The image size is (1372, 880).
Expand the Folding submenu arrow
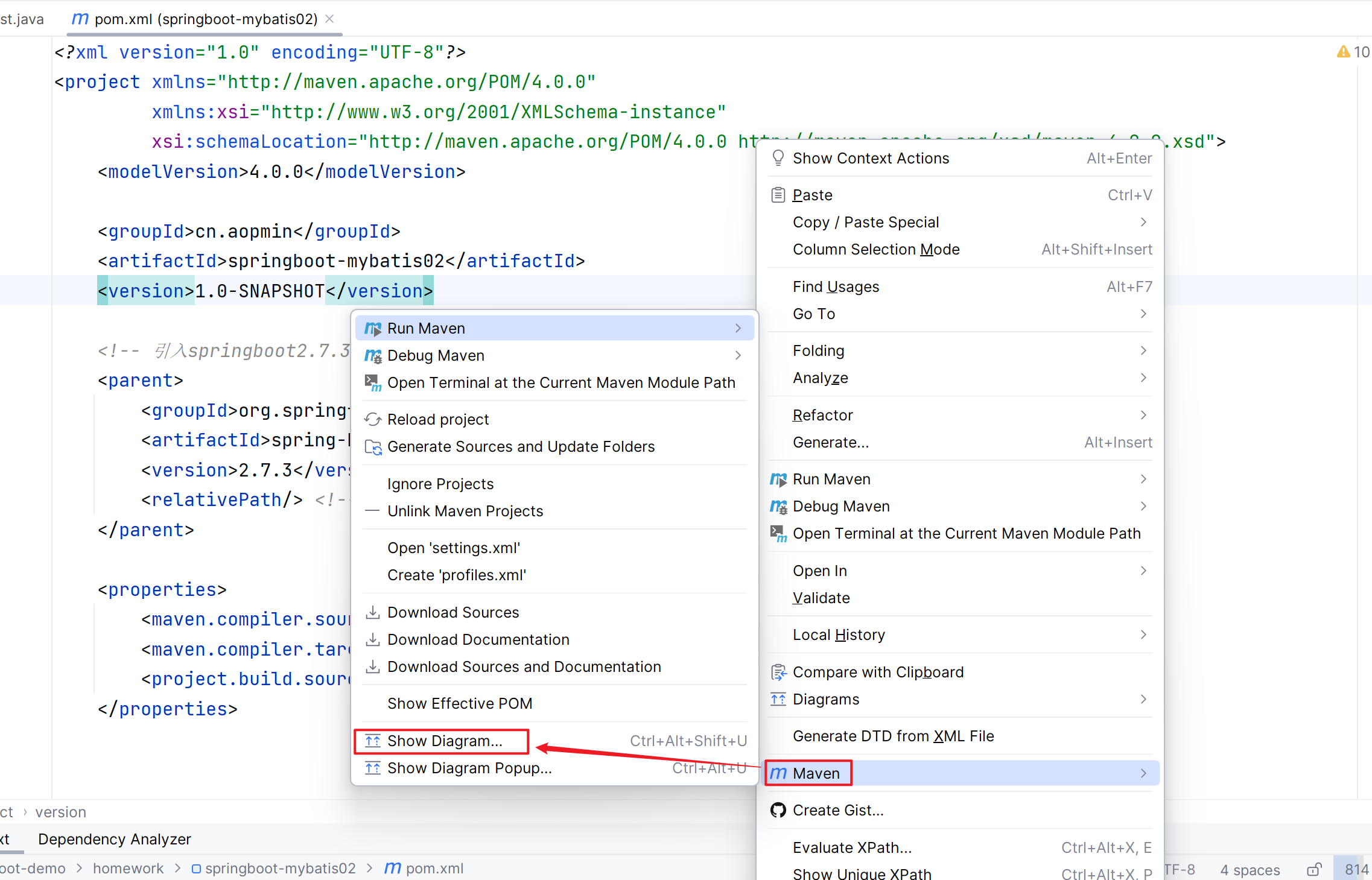pyautogui.click(x=1143, y=351)
